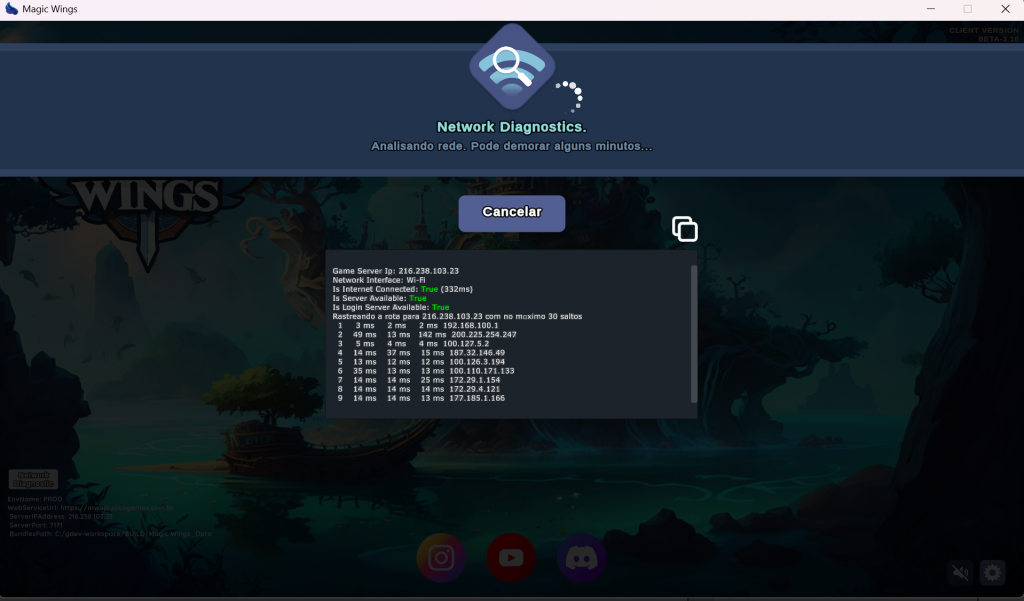
Task: Click hop 4 address 187.32.146.49
Action: tap(477, 353)
